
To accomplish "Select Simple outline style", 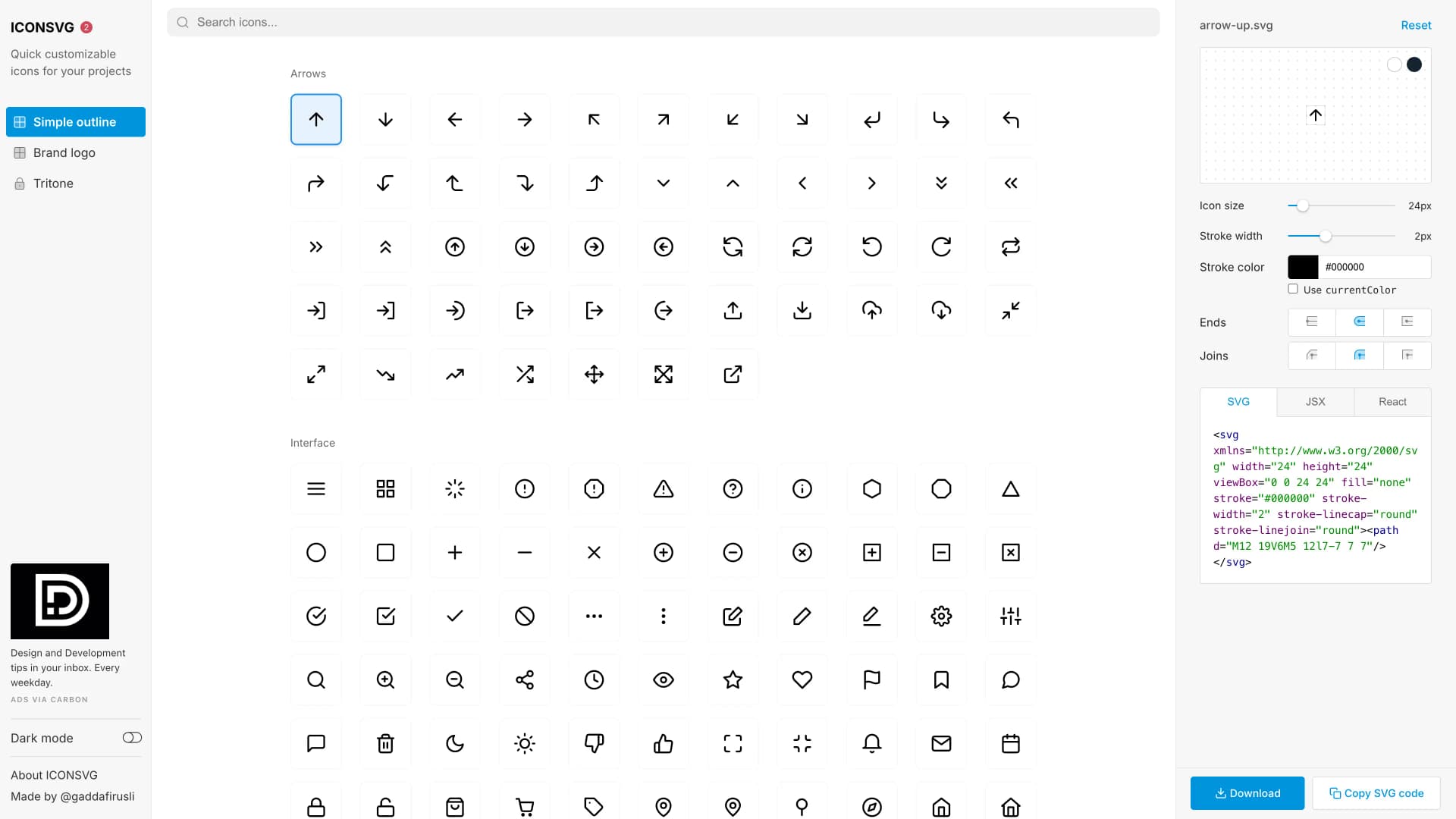I will 75,121.
